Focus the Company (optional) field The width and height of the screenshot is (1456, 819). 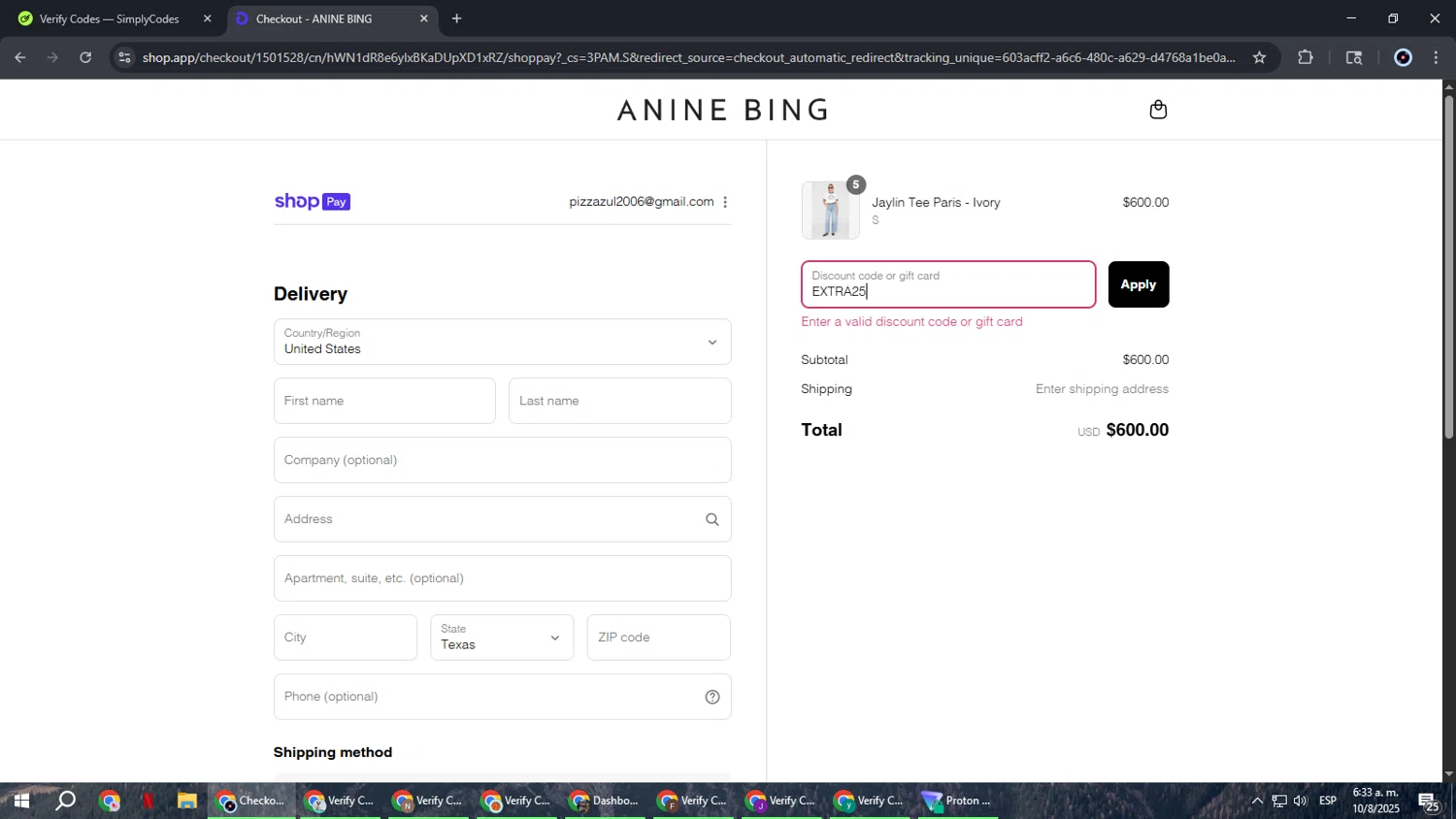tap(502, 460)
